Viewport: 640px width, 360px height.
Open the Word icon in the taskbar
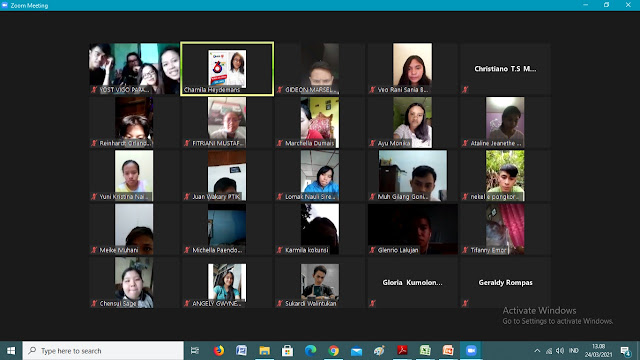tap(241, 351)
